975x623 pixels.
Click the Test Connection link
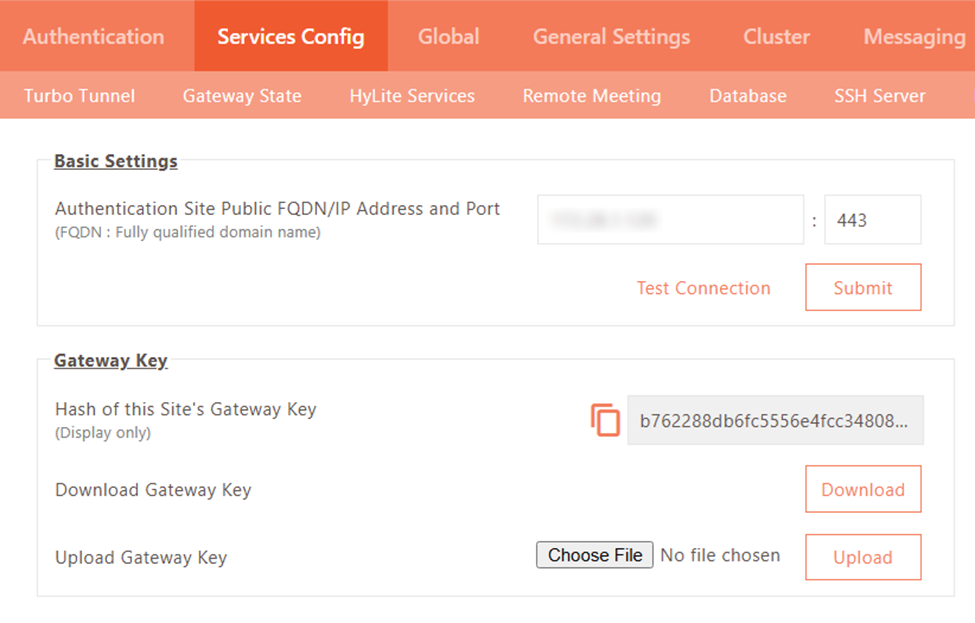703,288
